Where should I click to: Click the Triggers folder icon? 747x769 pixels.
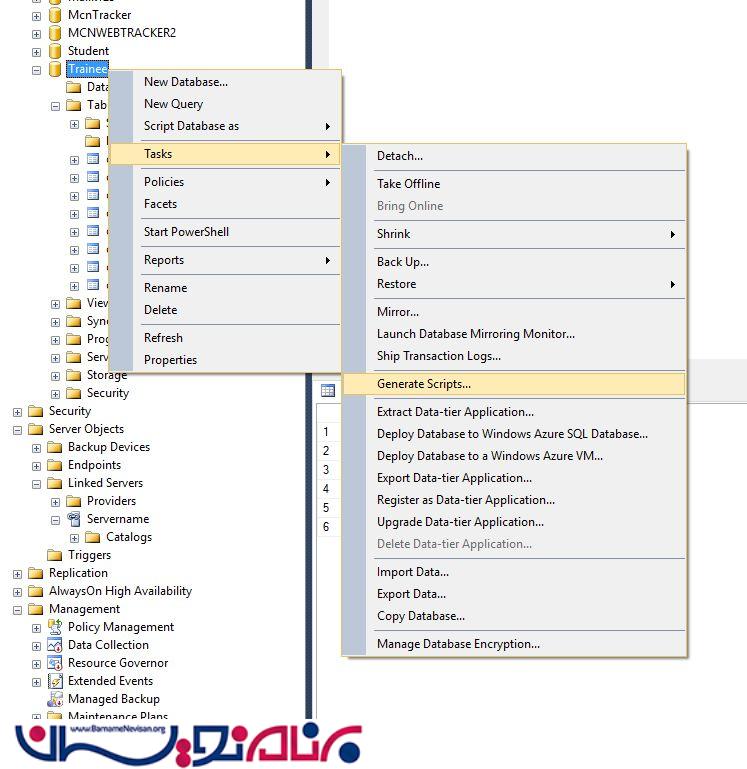pyautogui.click(x=54, y=555)
